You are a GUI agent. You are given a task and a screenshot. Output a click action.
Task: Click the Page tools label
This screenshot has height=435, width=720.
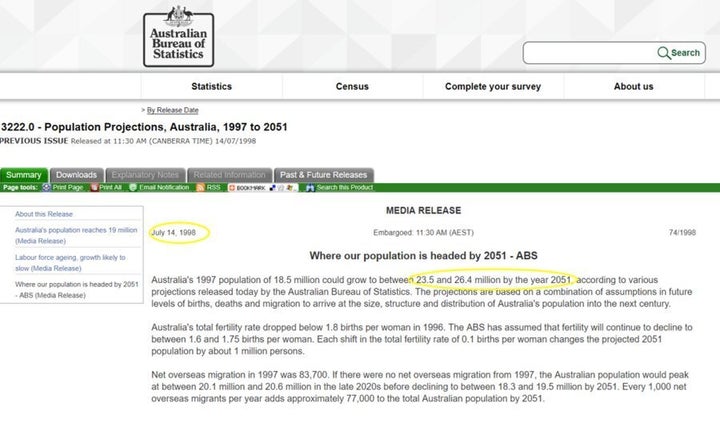pos(20,187)
